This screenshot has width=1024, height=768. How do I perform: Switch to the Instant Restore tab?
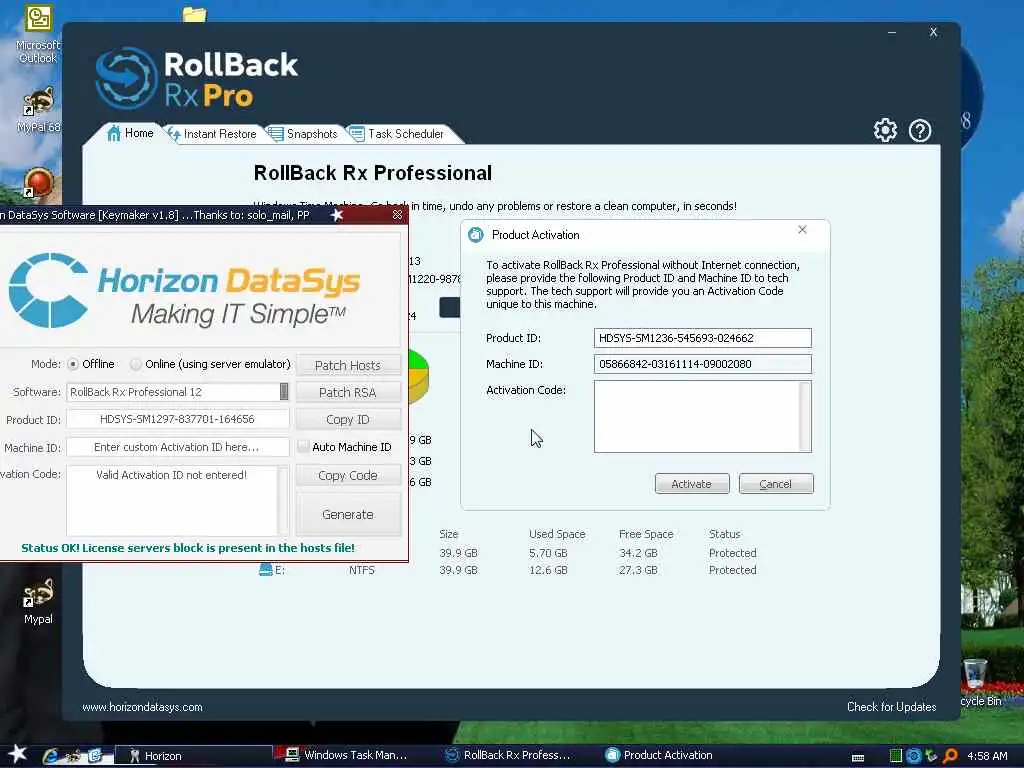(212, 134)
